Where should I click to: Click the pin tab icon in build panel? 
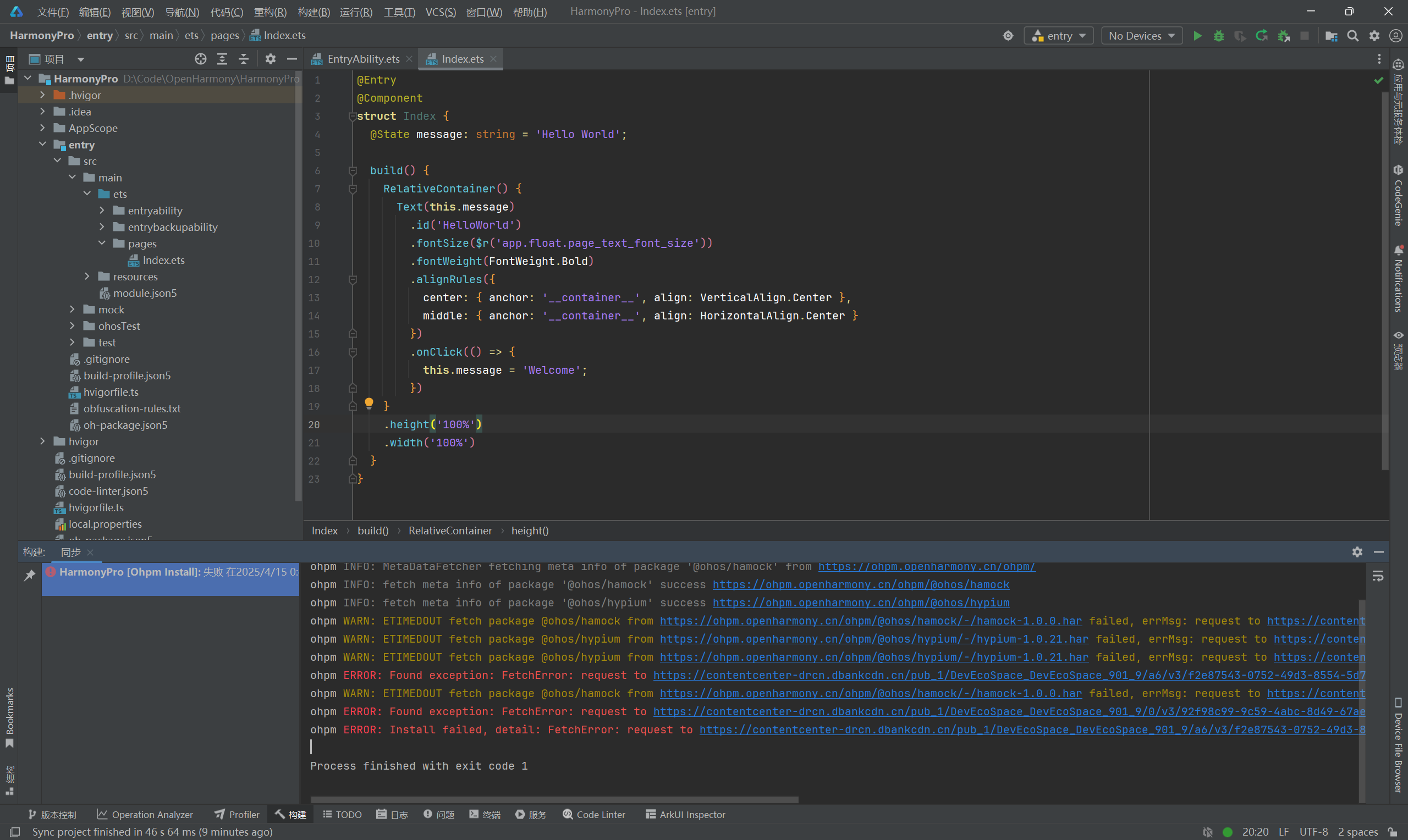tap(30, 576)
